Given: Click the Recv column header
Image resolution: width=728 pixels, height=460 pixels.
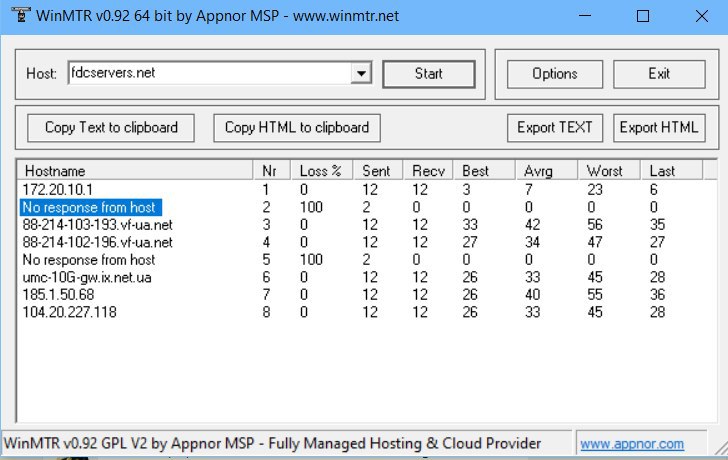Looking at the screenshot, I should [428, 171].
